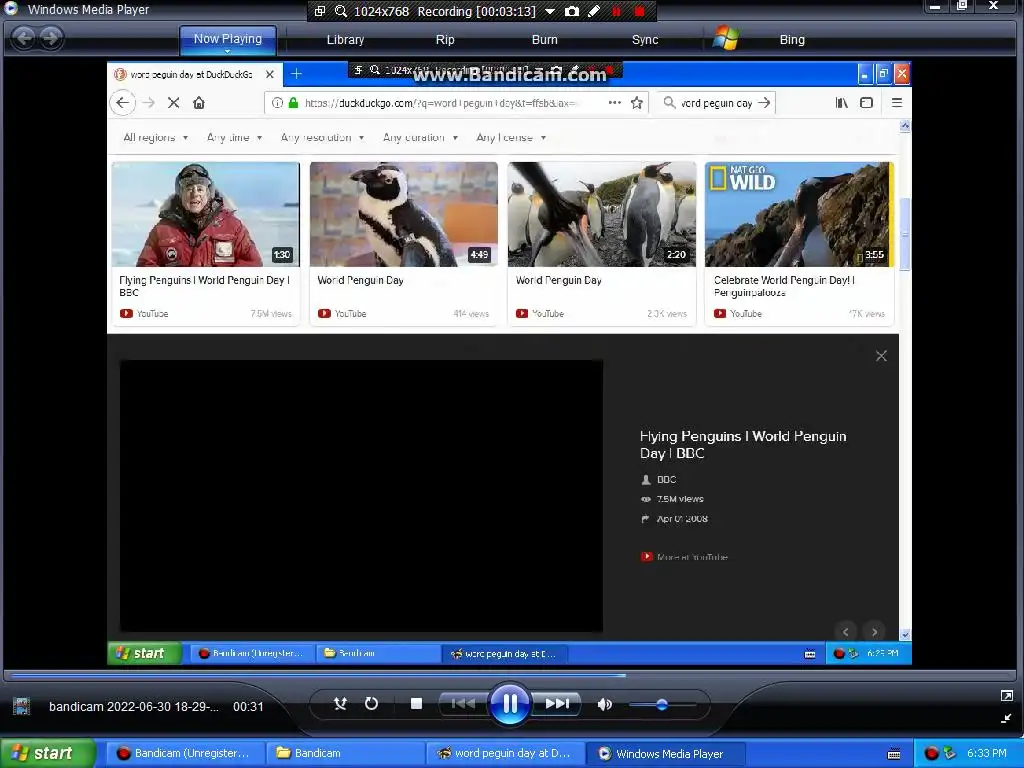The width and height of the screenshot is (1024, 768).
Task: Click the recorded browser's home icon
Action: 199,103
